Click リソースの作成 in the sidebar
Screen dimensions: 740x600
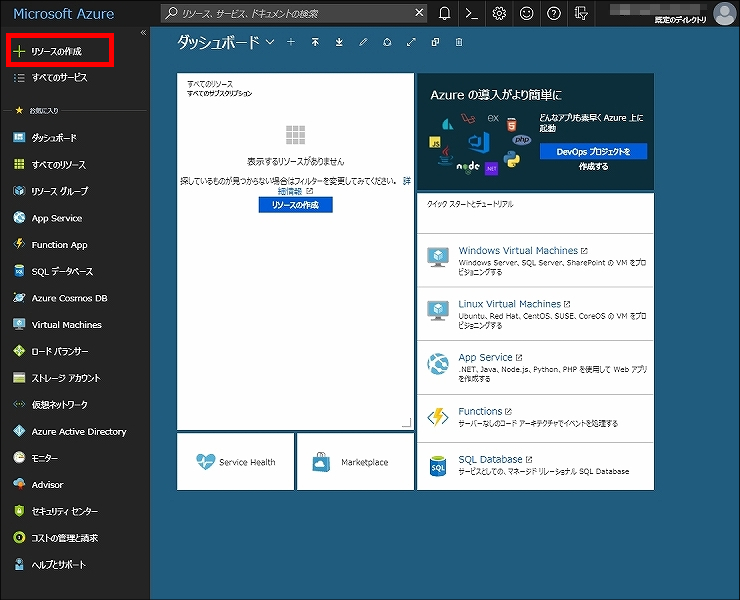click(x=59, y=51)
